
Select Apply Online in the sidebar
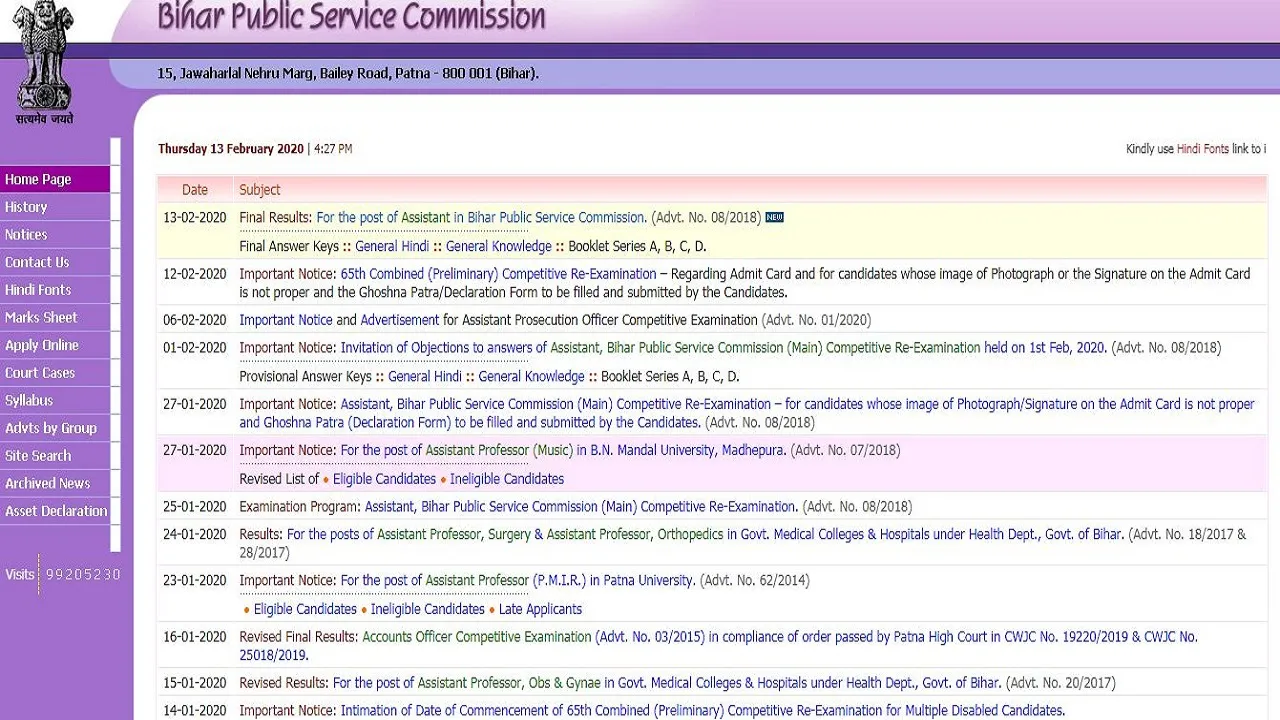(55, 345)
